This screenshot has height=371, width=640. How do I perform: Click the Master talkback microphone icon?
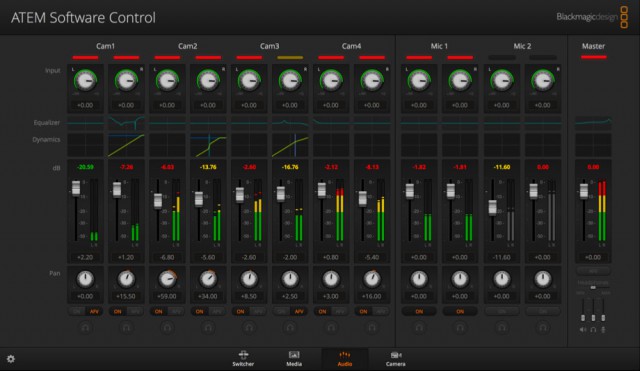(603, 330)
